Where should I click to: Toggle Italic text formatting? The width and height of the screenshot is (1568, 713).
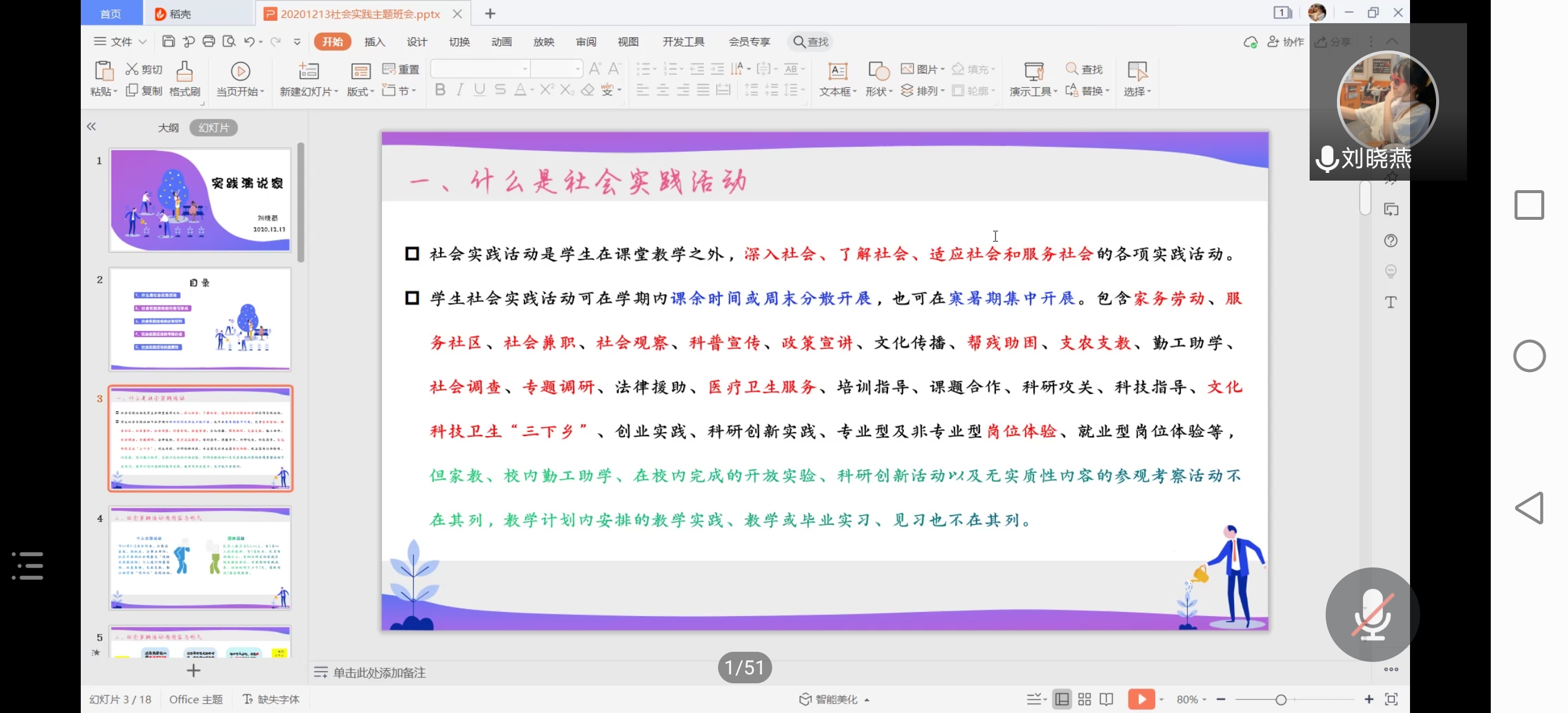click(x=460, y=90)
